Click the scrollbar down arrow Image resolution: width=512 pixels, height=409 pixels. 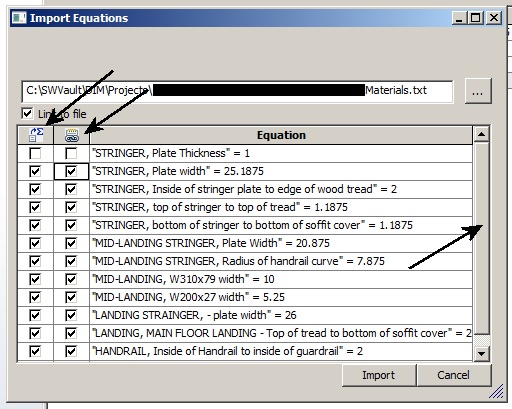[481, 353]
